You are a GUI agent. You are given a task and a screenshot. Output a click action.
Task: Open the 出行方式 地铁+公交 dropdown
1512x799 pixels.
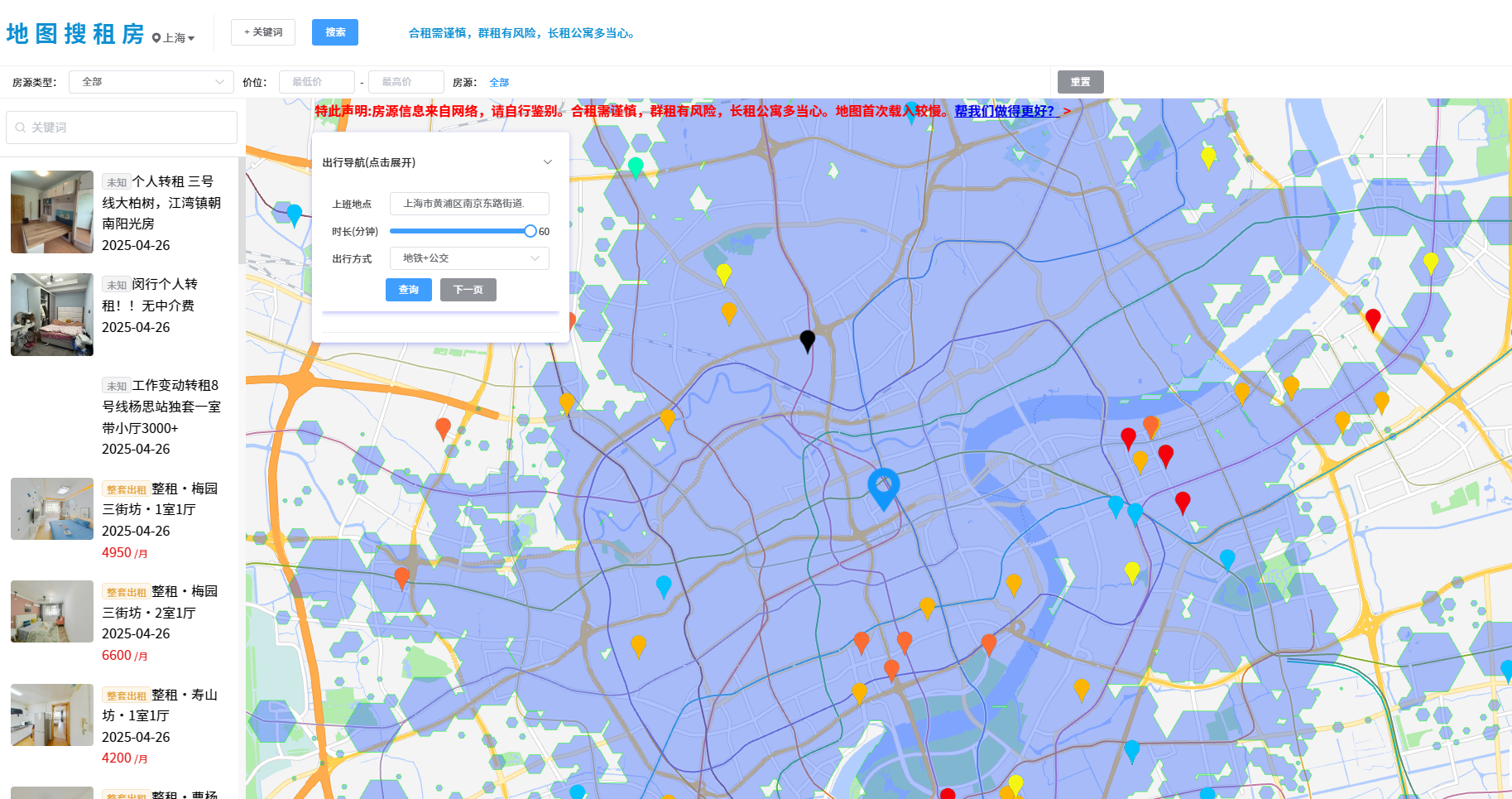(x=469, y=258)
